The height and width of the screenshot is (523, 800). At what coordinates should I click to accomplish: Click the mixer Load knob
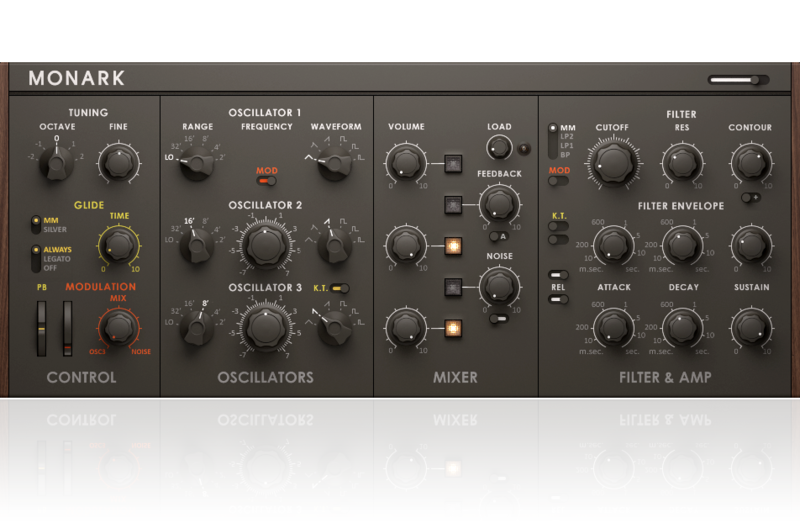(x=498, y=148)
